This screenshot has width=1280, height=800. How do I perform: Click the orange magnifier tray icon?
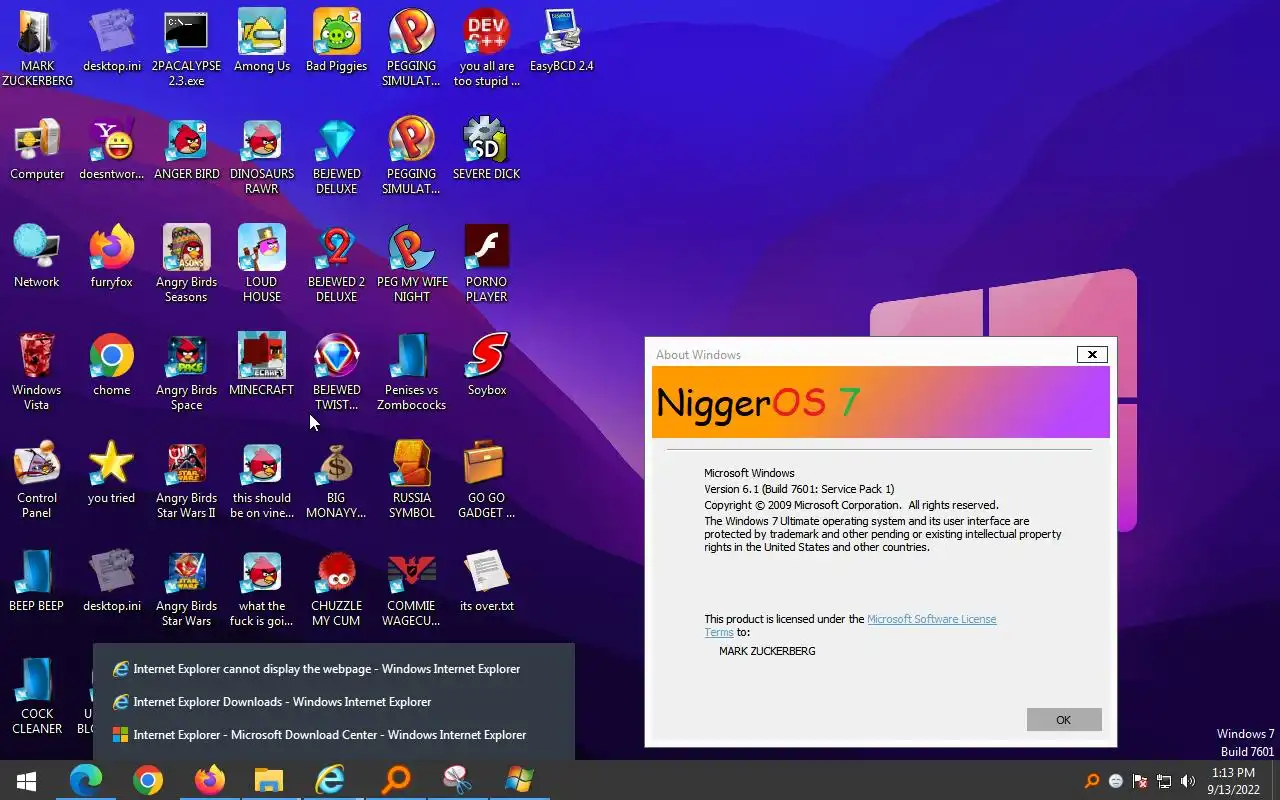click(1091, 781)
